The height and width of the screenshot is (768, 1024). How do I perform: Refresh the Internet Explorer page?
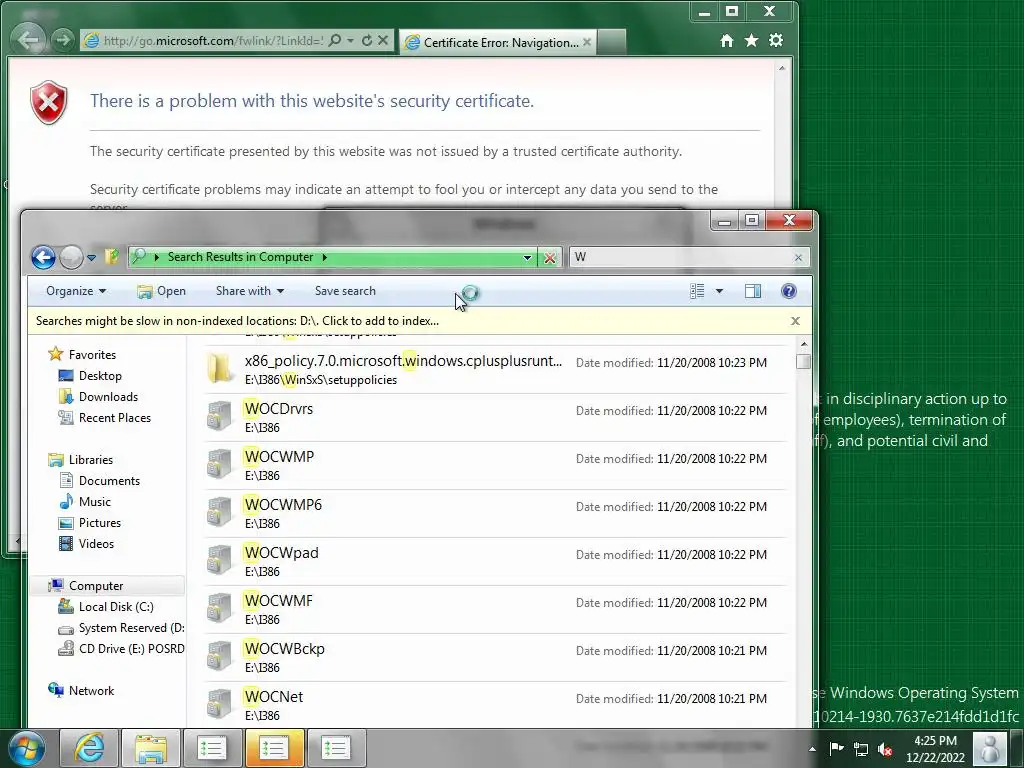pos(367,40)
